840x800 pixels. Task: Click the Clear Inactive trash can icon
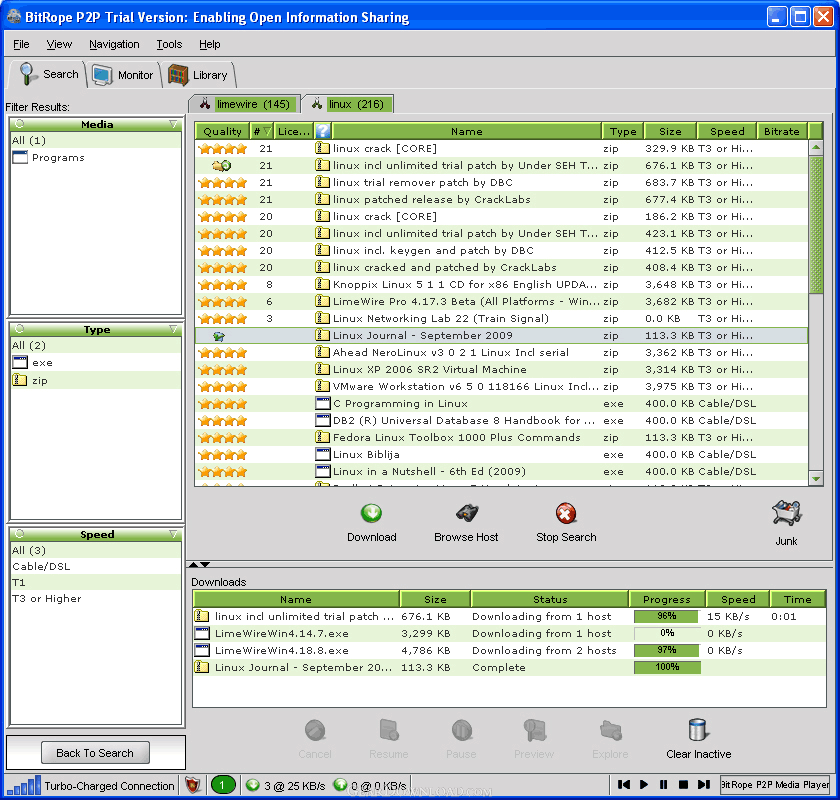[698, 730]
